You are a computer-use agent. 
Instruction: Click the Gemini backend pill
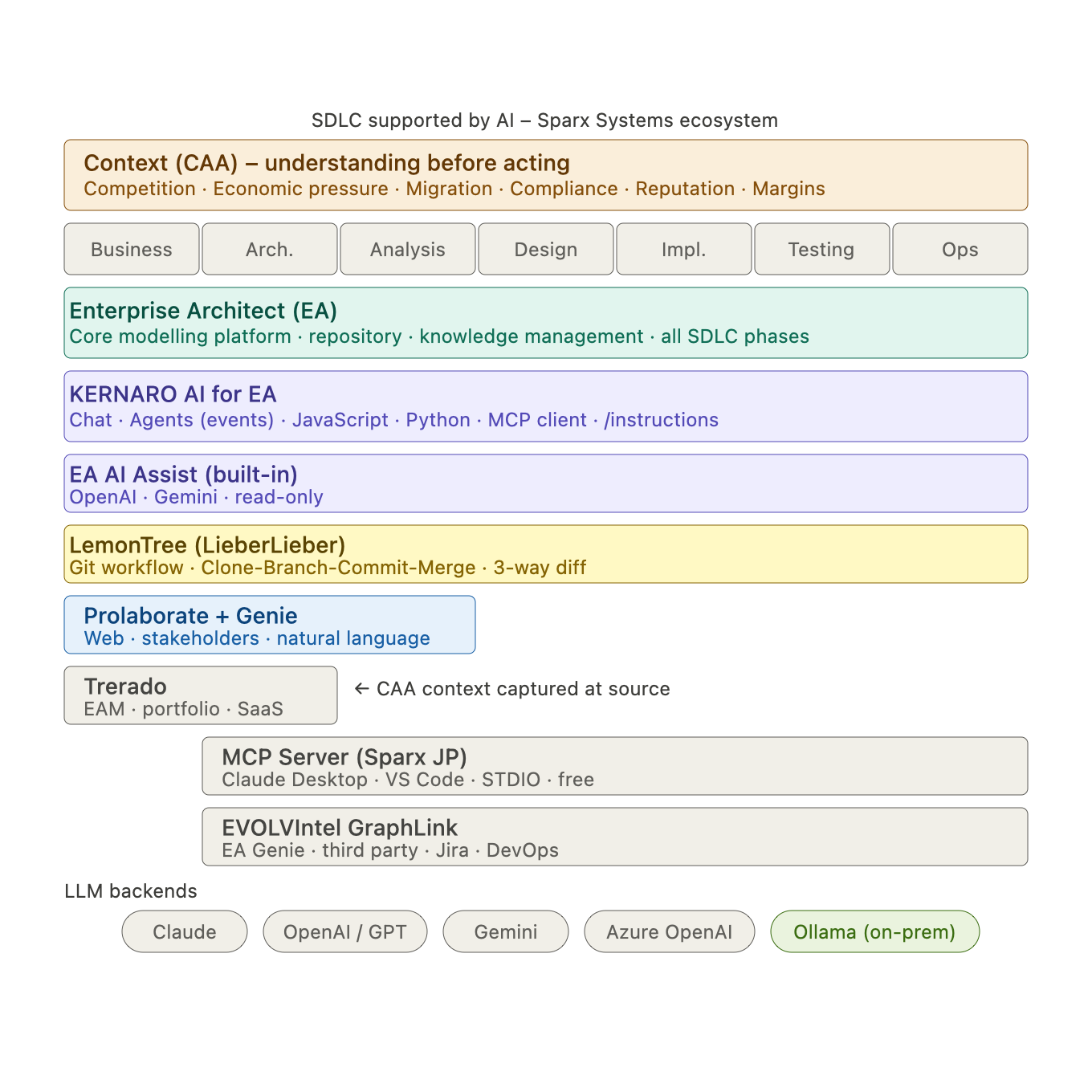(x=506, y=931)
